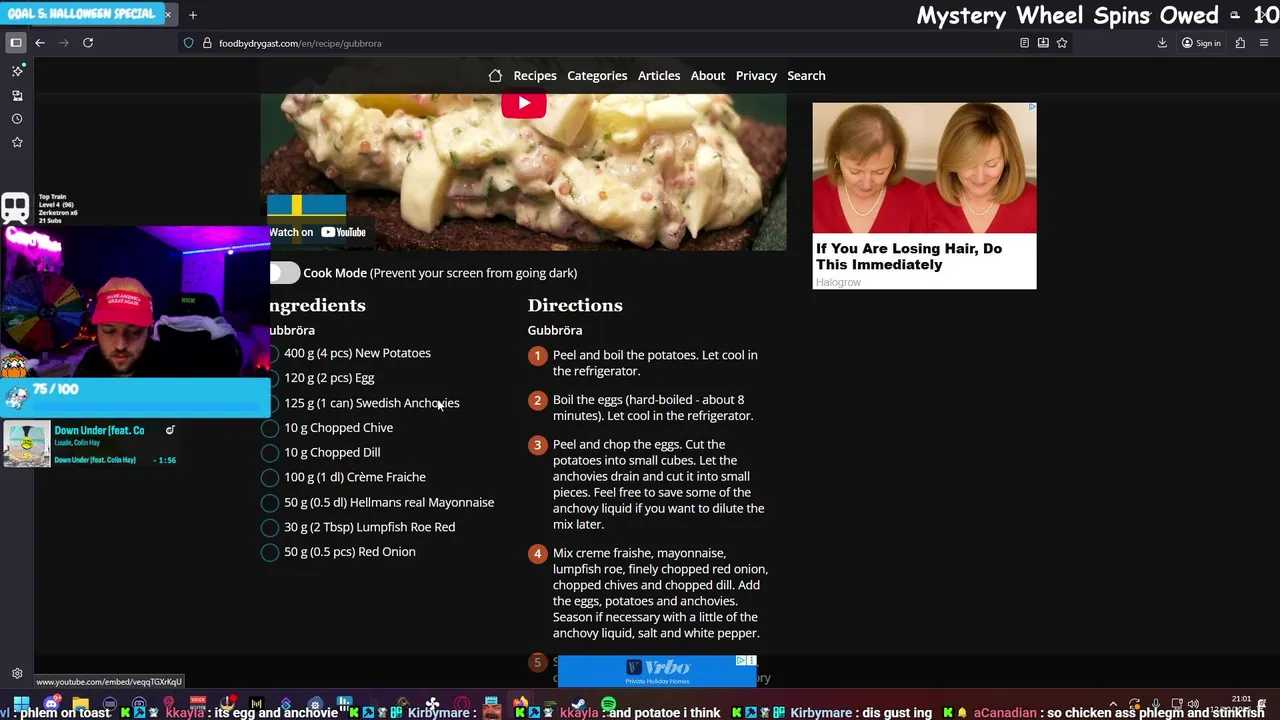Open bookmarks star in the sidebar
1280x720 pixels.
(x=17, y=143)
